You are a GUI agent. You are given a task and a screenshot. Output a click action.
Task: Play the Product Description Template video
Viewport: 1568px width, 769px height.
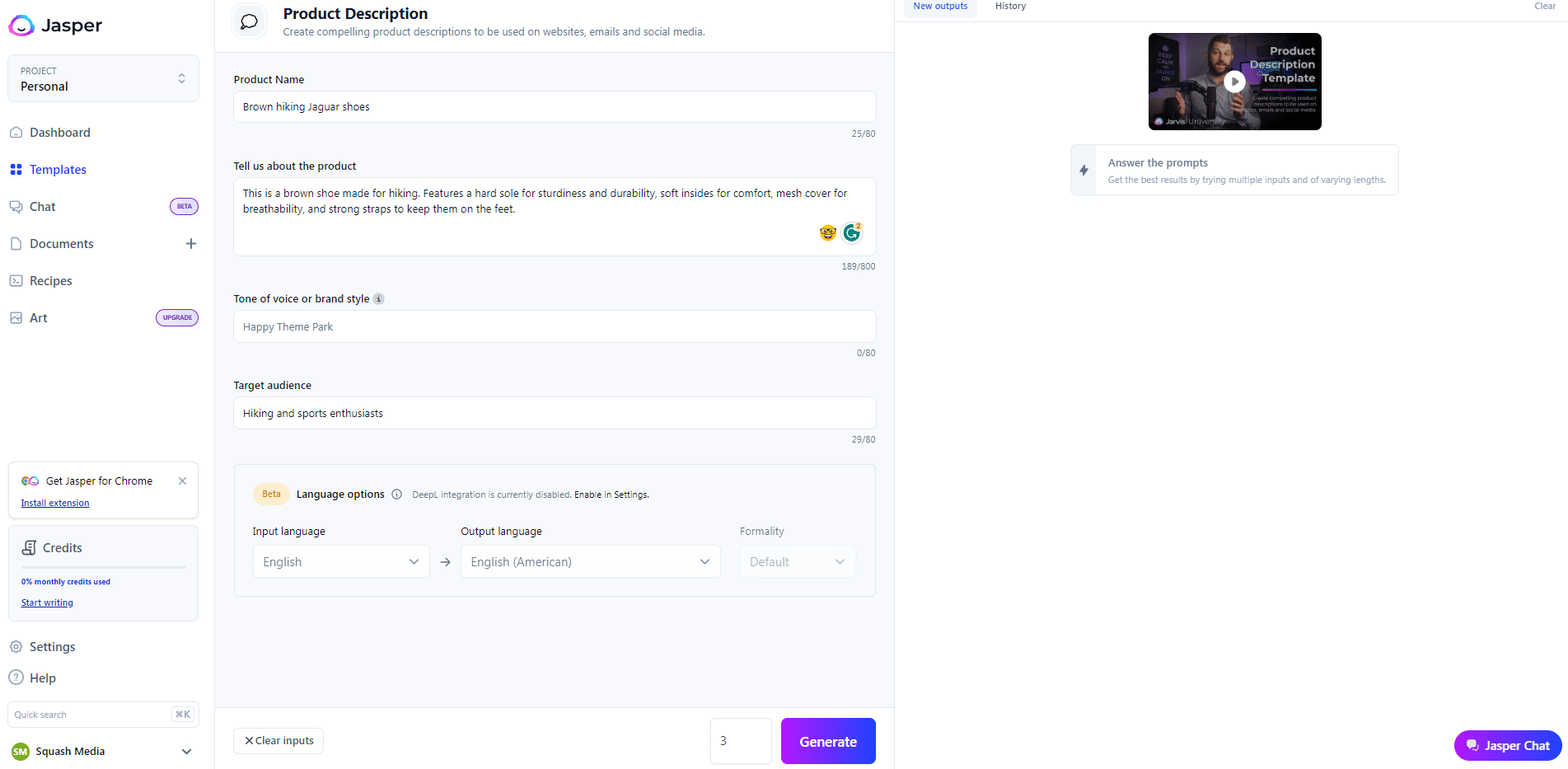(x=1234, y=82)
